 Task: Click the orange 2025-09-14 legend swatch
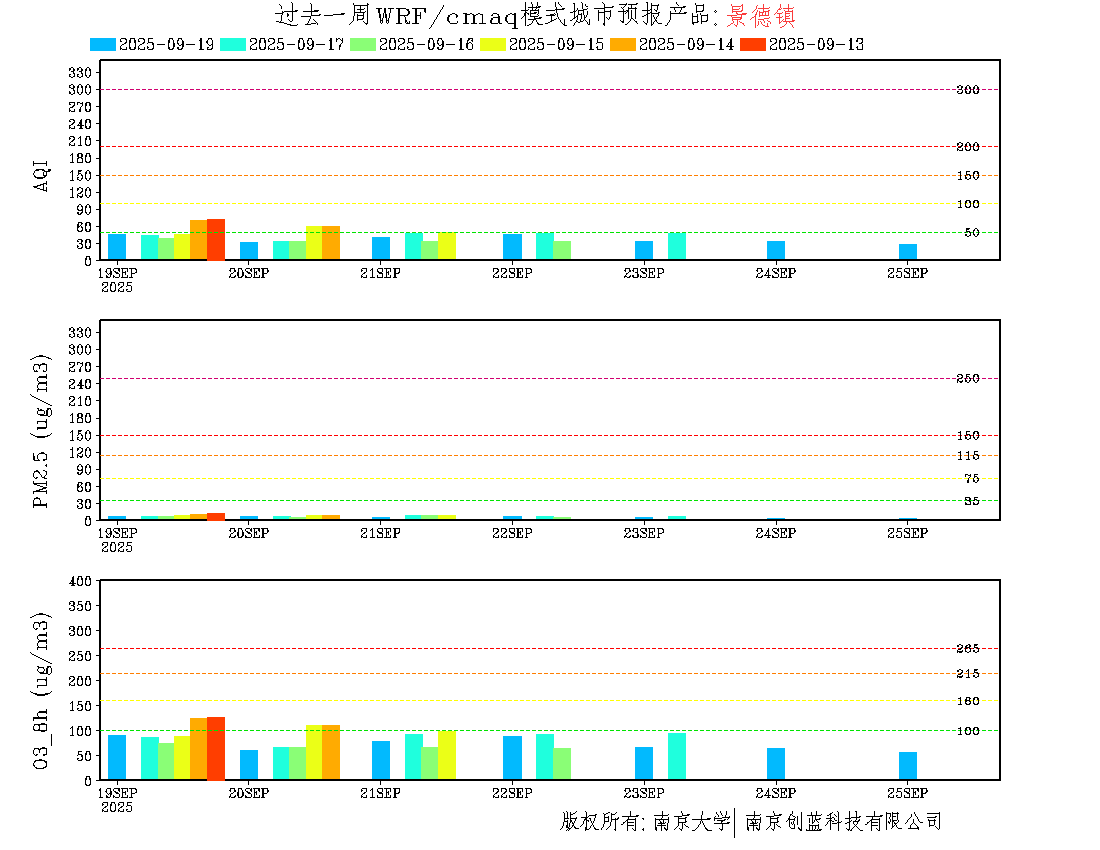pyautogui.click(x=623, y=44)
